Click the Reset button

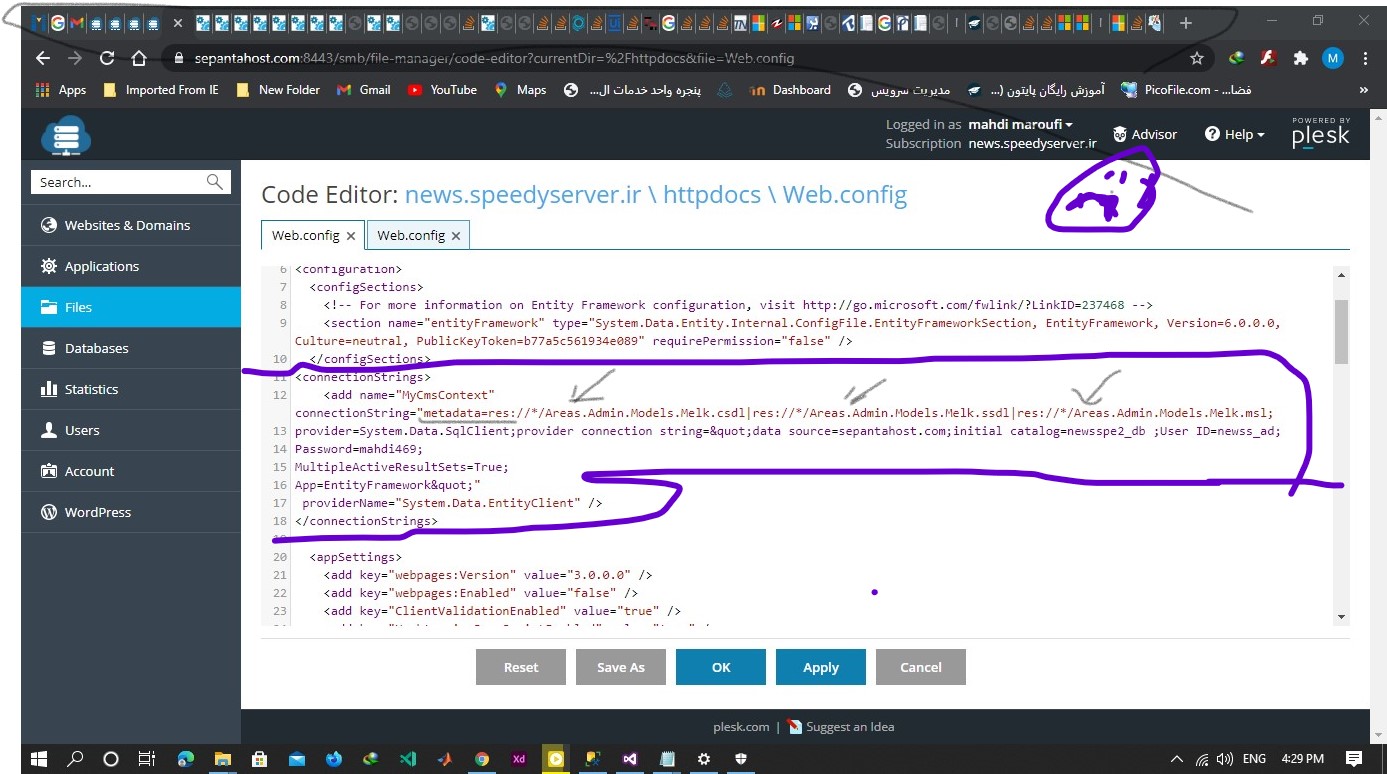point(521,667)
